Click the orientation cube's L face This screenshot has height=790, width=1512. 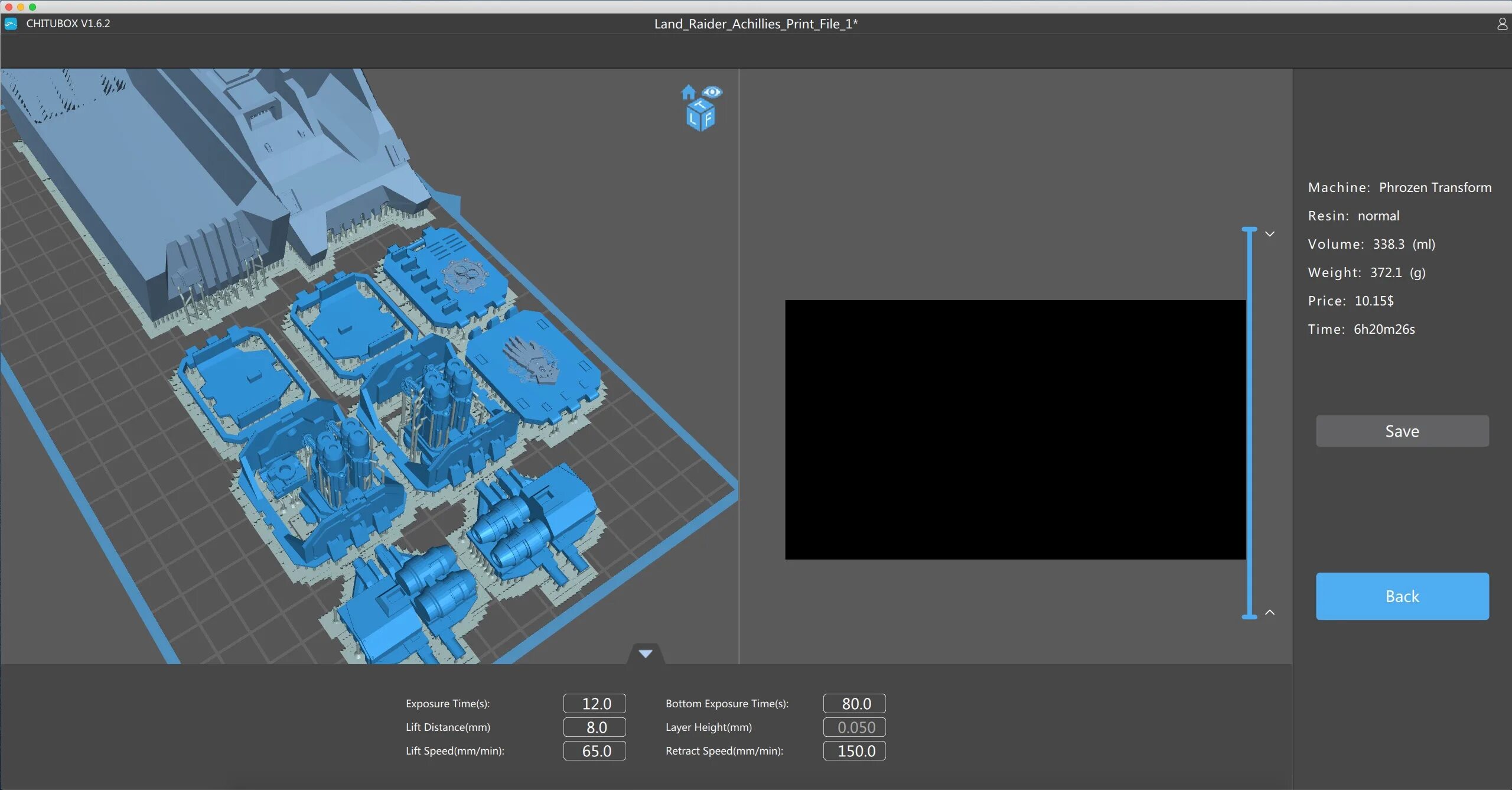coord(693,119)
